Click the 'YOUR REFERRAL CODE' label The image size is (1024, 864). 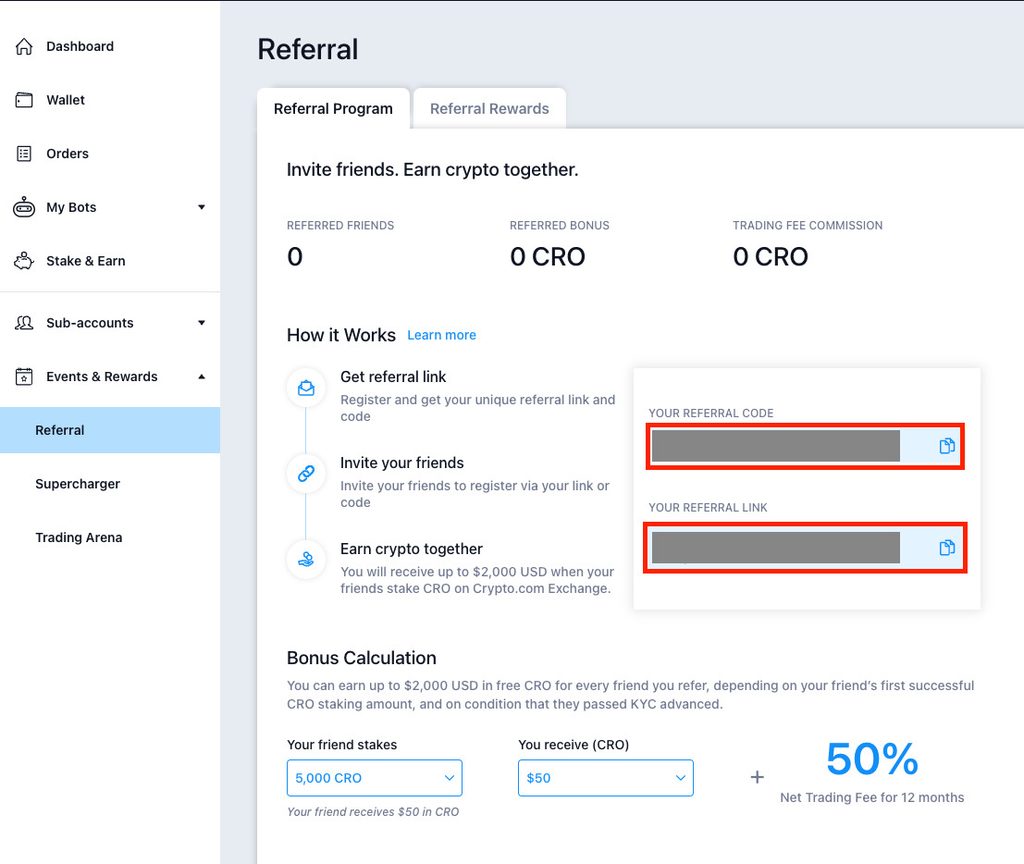click(x=711, y=413)
